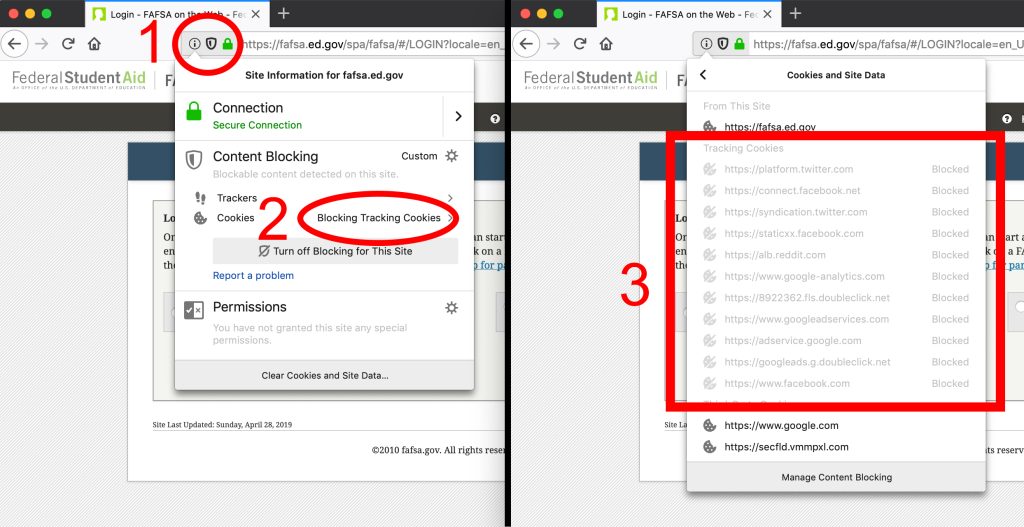Click Cookies row cookie icon
The height and width of the screenshot is (527, 1024).
coord(200,218)
